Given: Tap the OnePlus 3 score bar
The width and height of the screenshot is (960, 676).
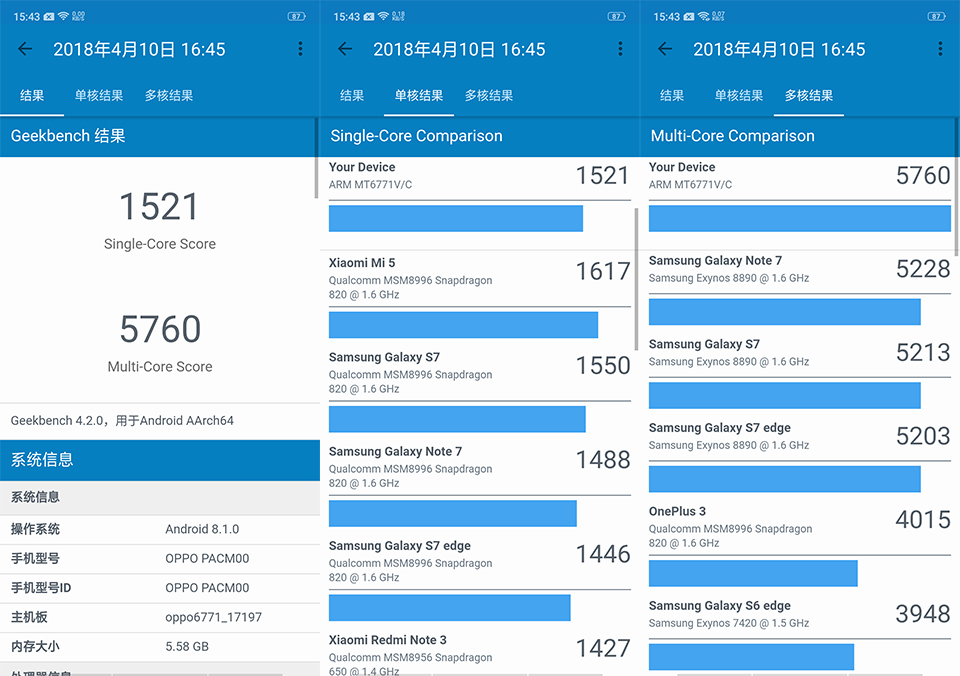Looking at the screenshot, I should tap(753, 573).
